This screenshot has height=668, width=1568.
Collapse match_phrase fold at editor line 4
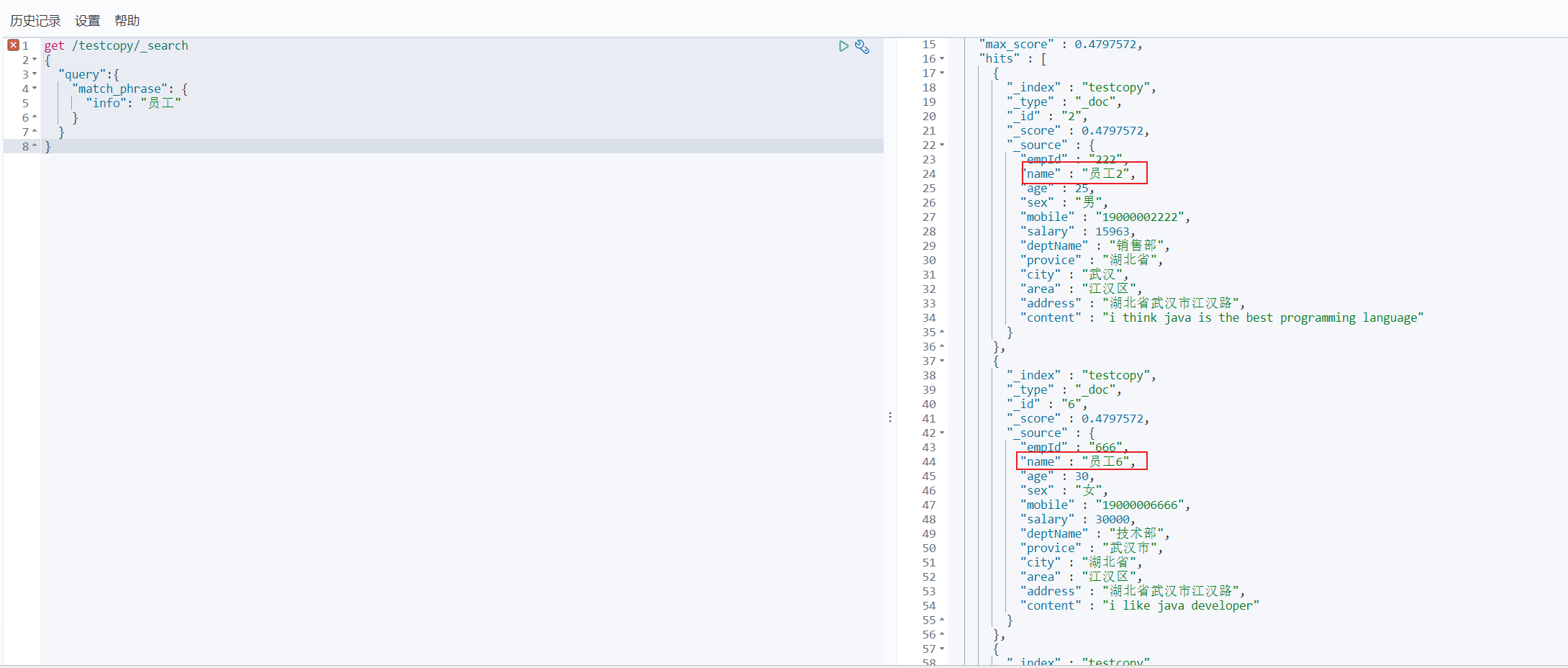[x=35, y=89]
